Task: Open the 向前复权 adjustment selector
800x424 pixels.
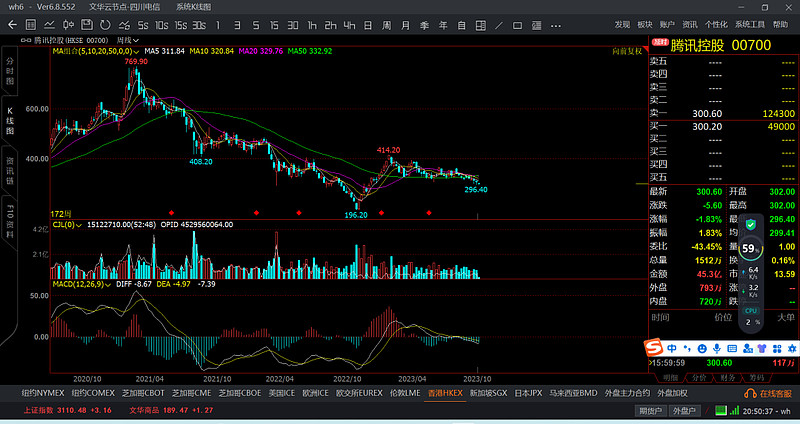Action: point(627,52)
